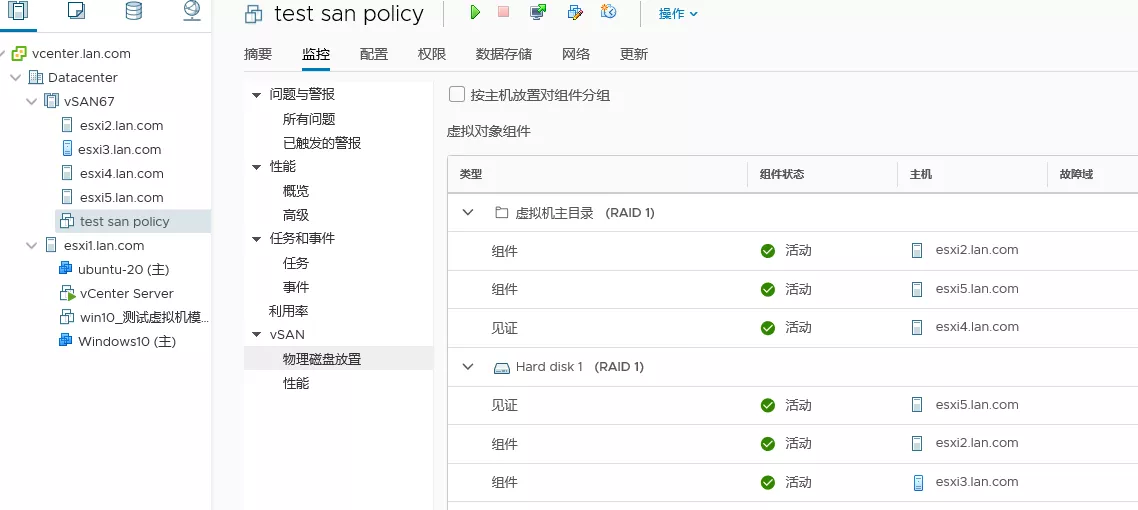Click the red Power Off icon
The width and height of the screenshot is (1138, 510).
[x=503, y=13]
